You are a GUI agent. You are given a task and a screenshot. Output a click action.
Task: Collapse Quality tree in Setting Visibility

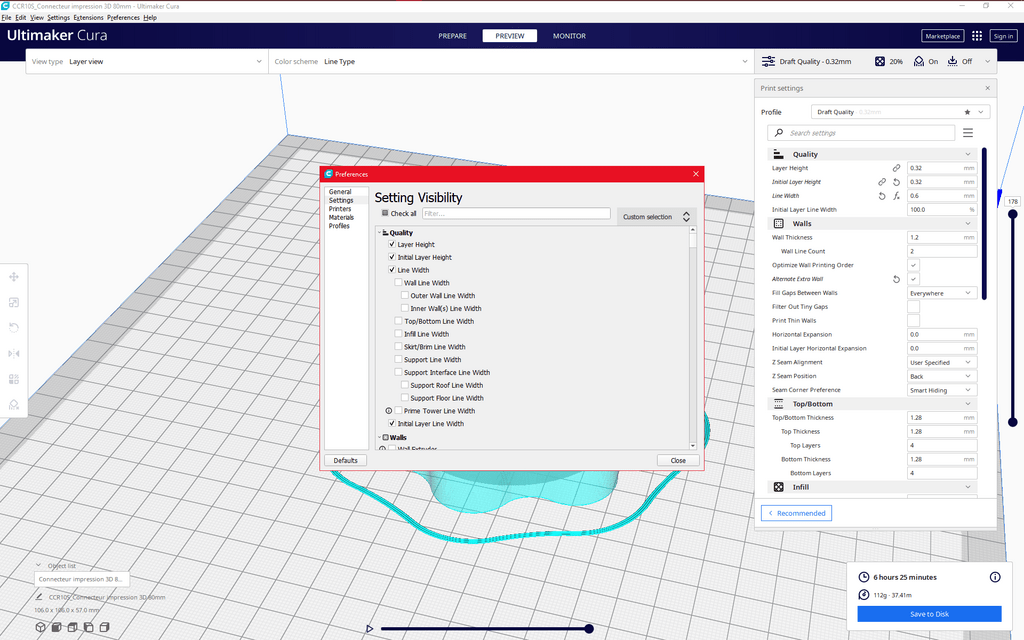click(x=379, y=232)
